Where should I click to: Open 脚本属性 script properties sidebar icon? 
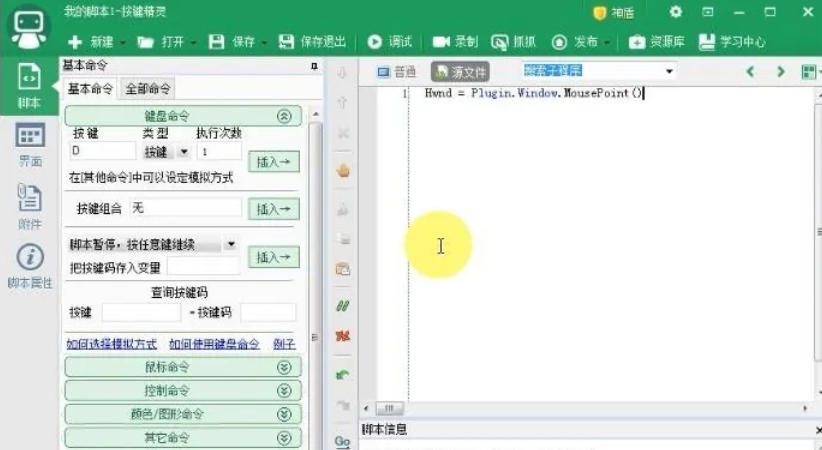[30, 265]
